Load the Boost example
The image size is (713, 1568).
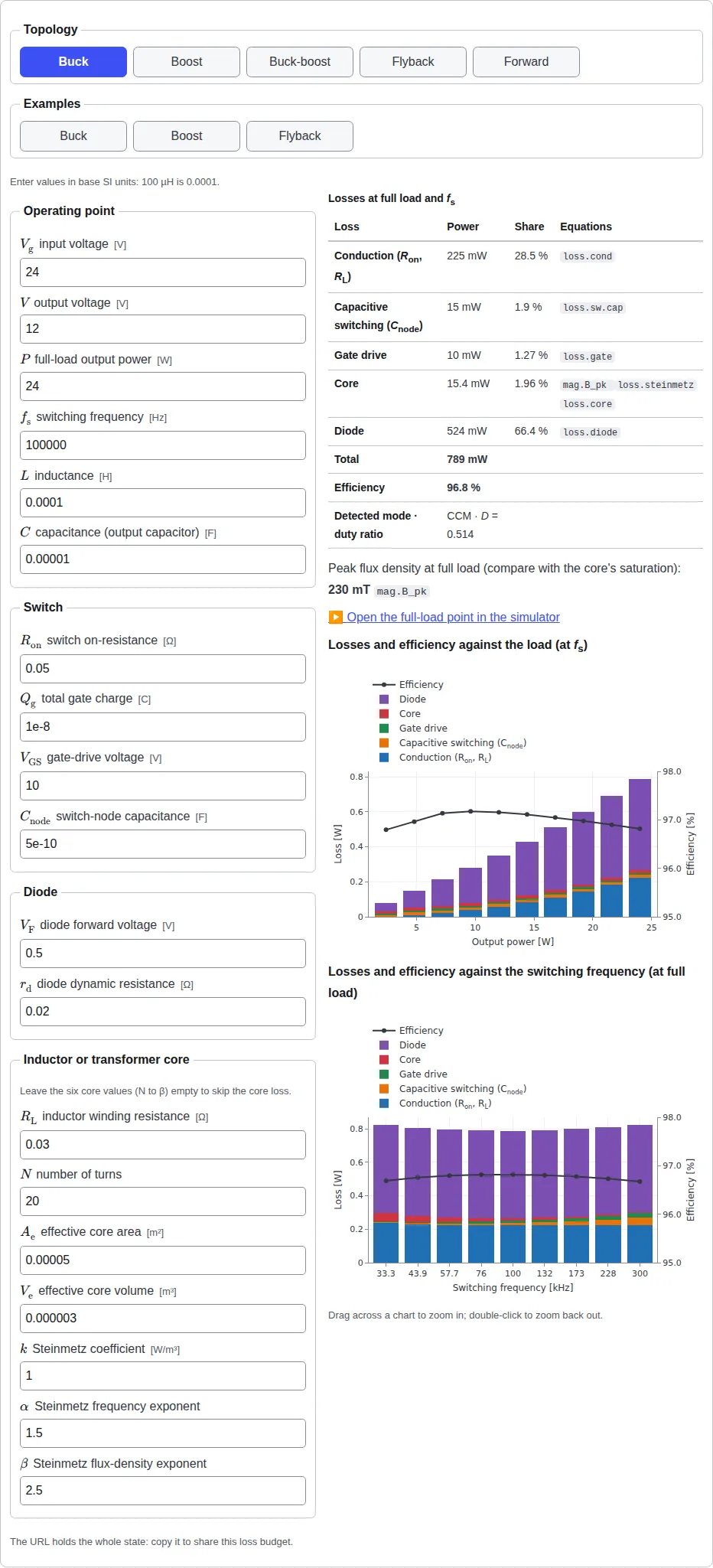(x=187, y=136)
